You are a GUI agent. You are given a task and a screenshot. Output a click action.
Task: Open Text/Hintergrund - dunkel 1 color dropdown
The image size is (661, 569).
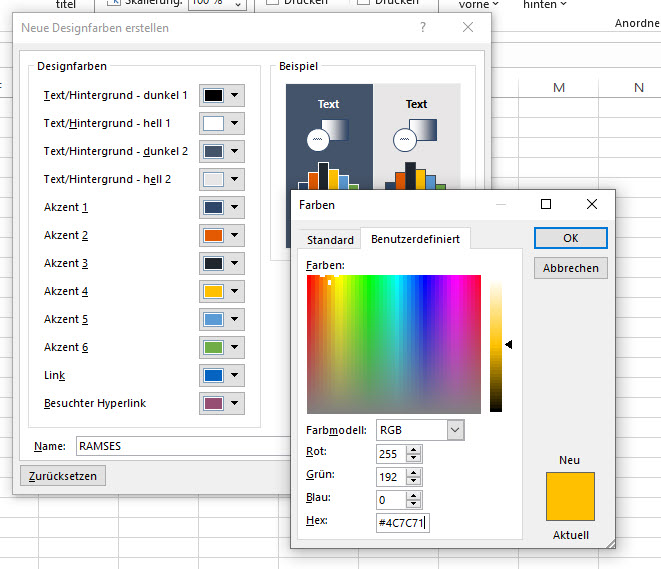222,95
